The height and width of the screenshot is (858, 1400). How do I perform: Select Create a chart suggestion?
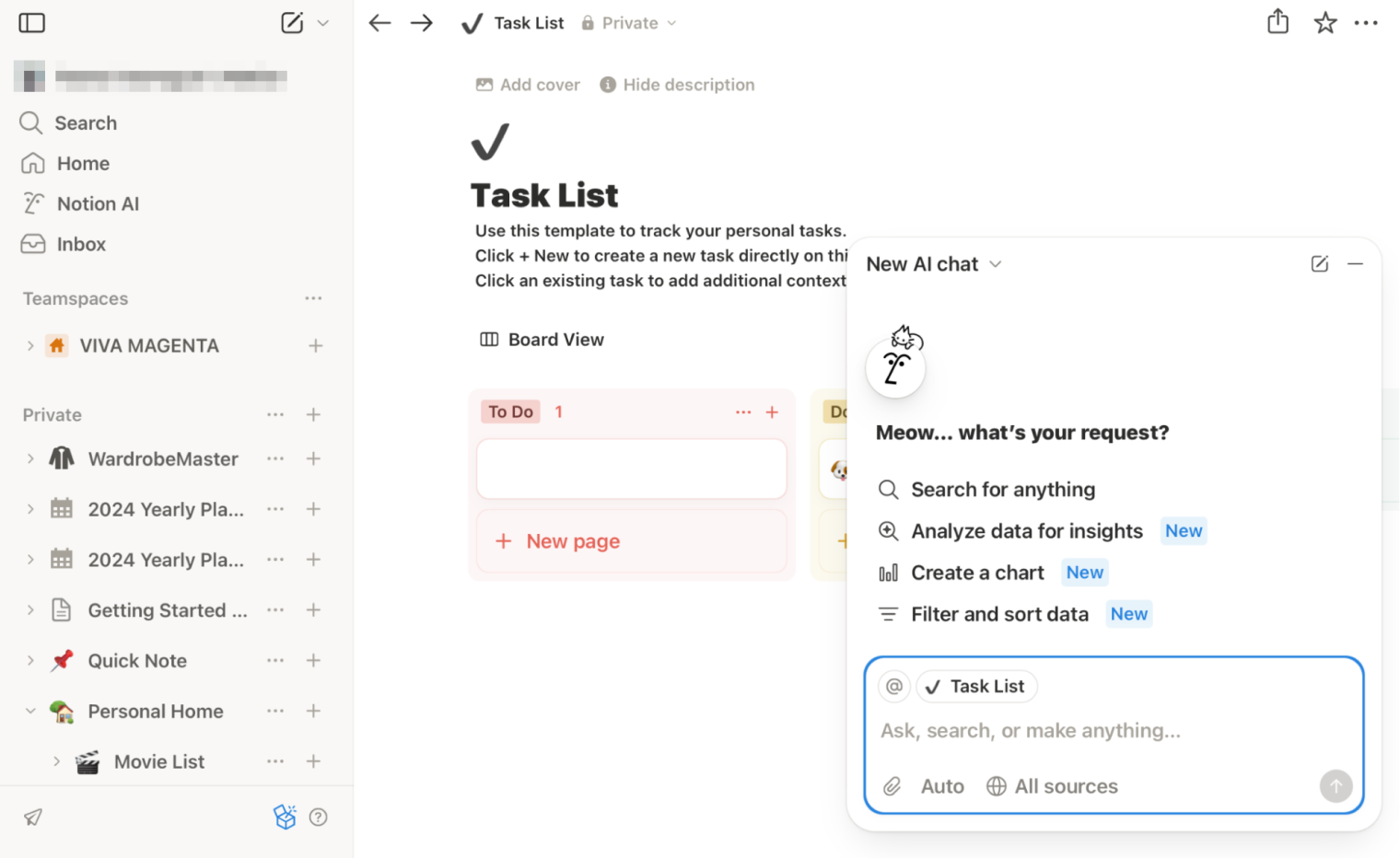coord(992,573)
